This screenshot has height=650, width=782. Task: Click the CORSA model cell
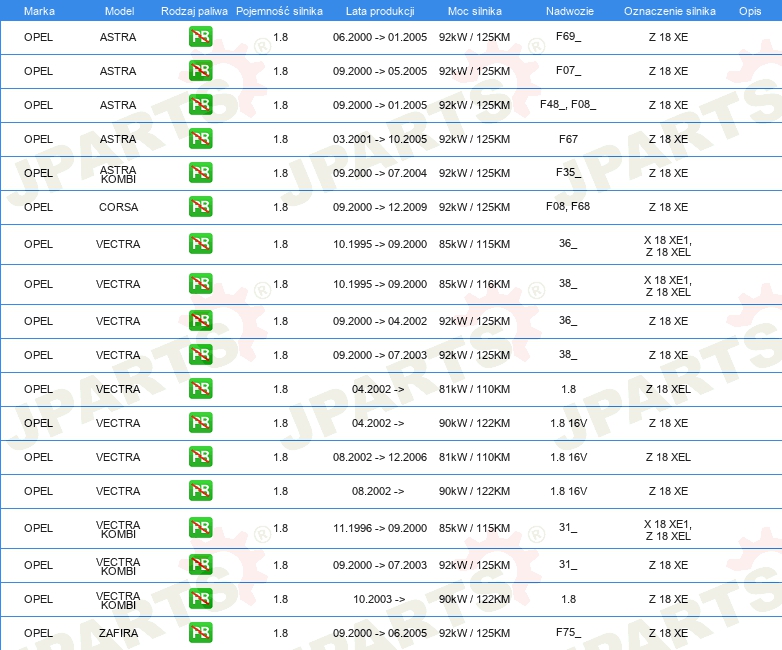click(118, 207)
